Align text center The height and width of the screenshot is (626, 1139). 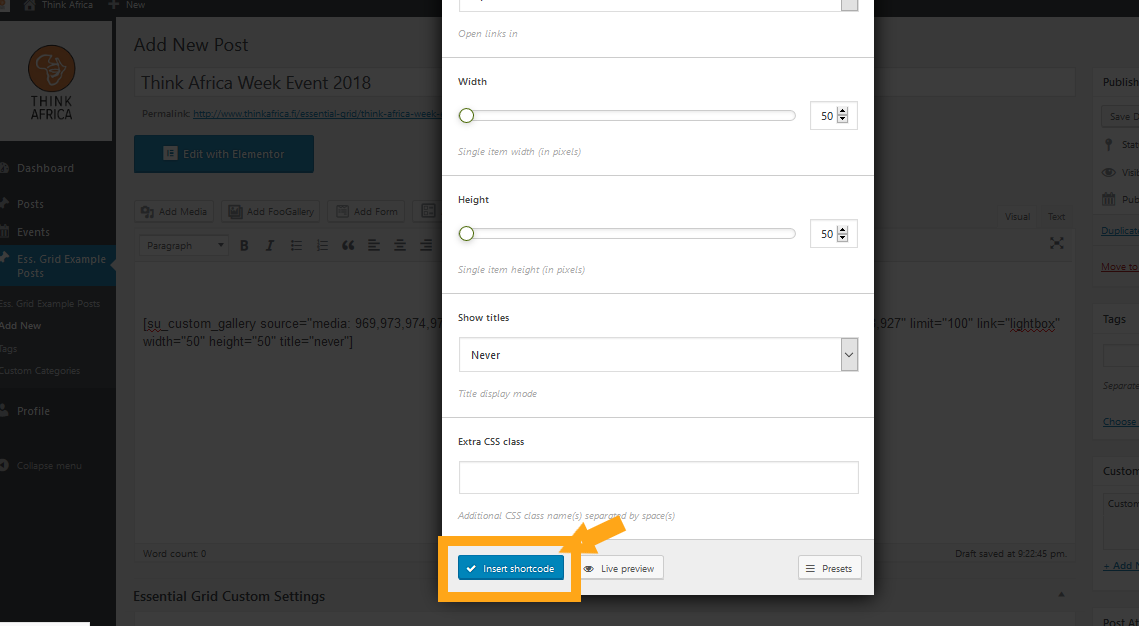(x=400, y=245)
